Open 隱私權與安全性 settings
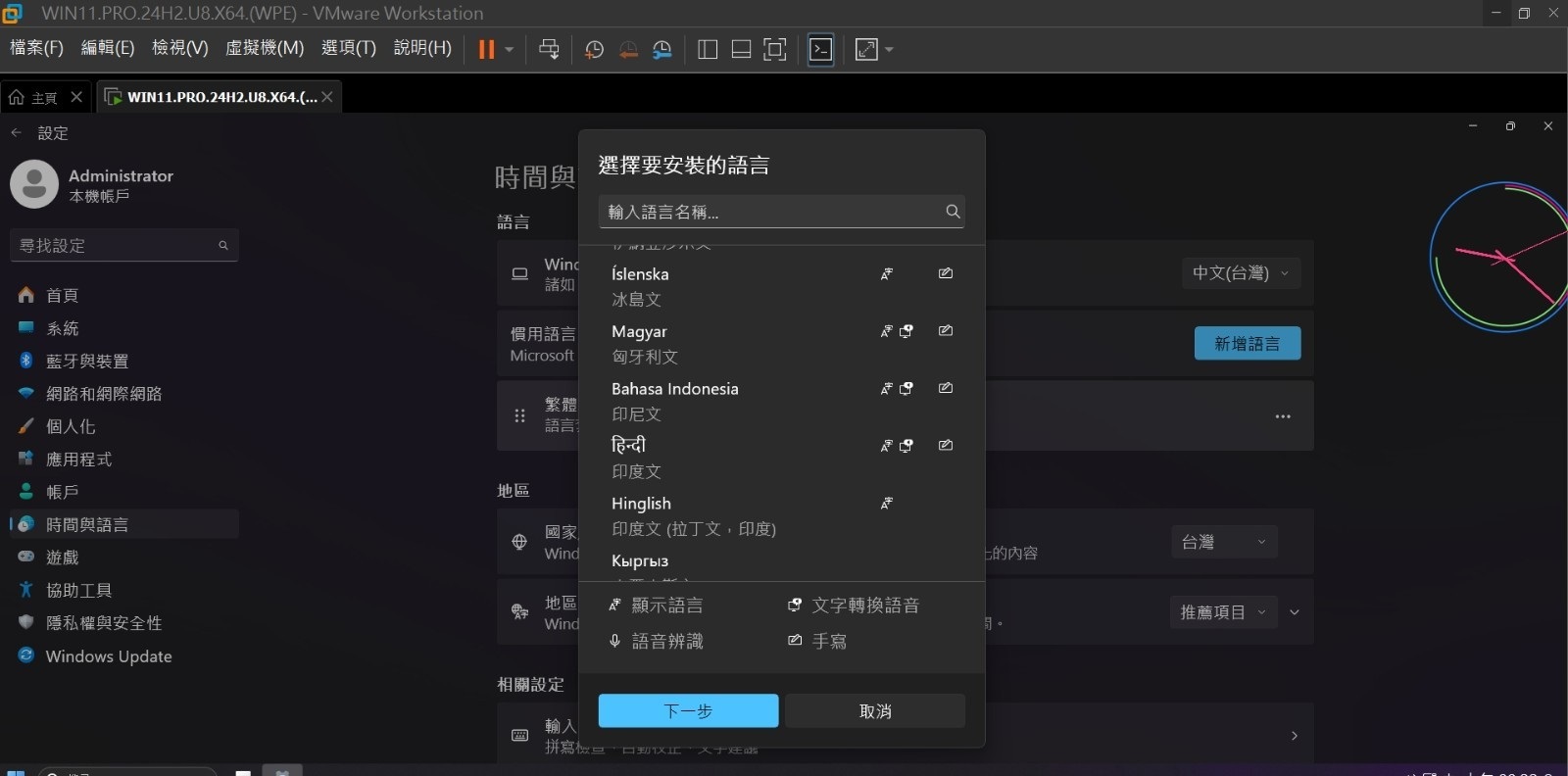This screenshot has height=776, width=1568. (104, 622)
